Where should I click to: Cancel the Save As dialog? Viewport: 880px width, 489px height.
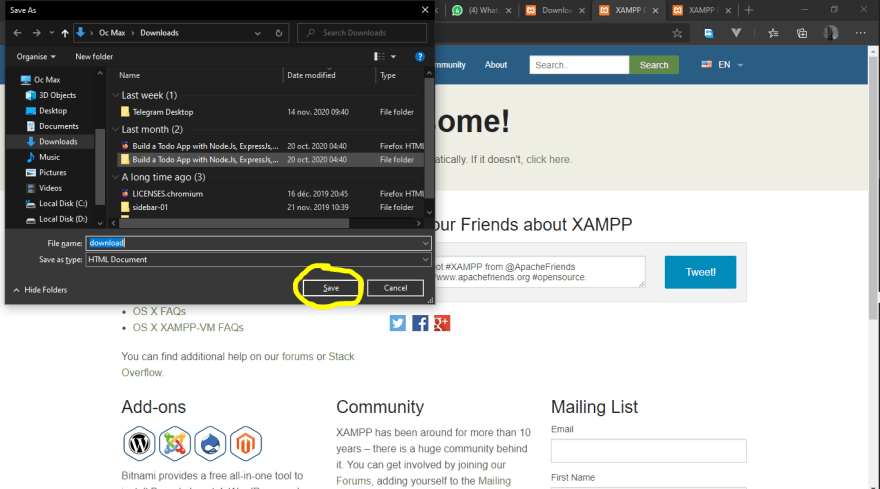(395, 288)
